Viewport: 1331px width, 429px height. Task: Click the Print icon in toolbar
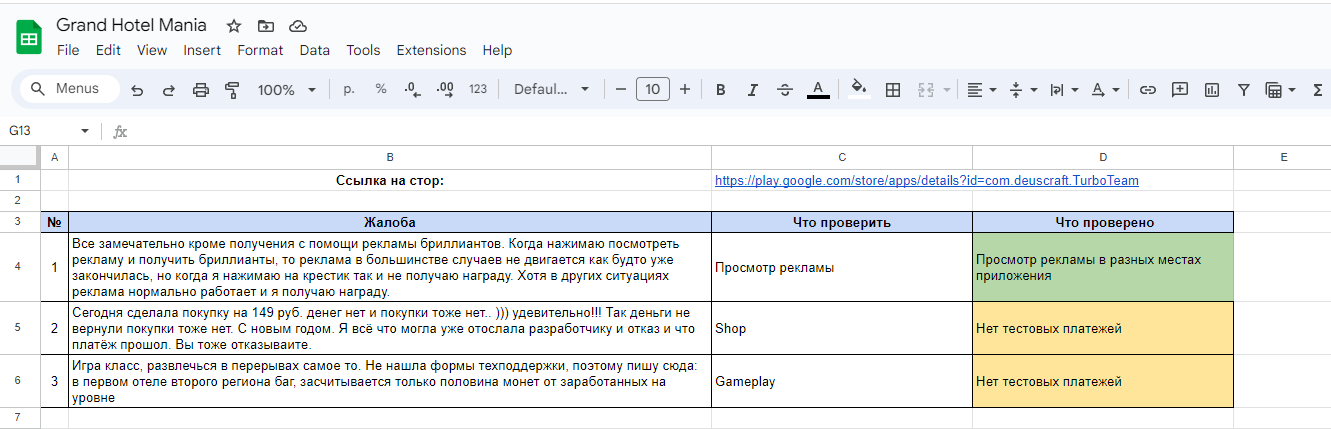(200, 90)
